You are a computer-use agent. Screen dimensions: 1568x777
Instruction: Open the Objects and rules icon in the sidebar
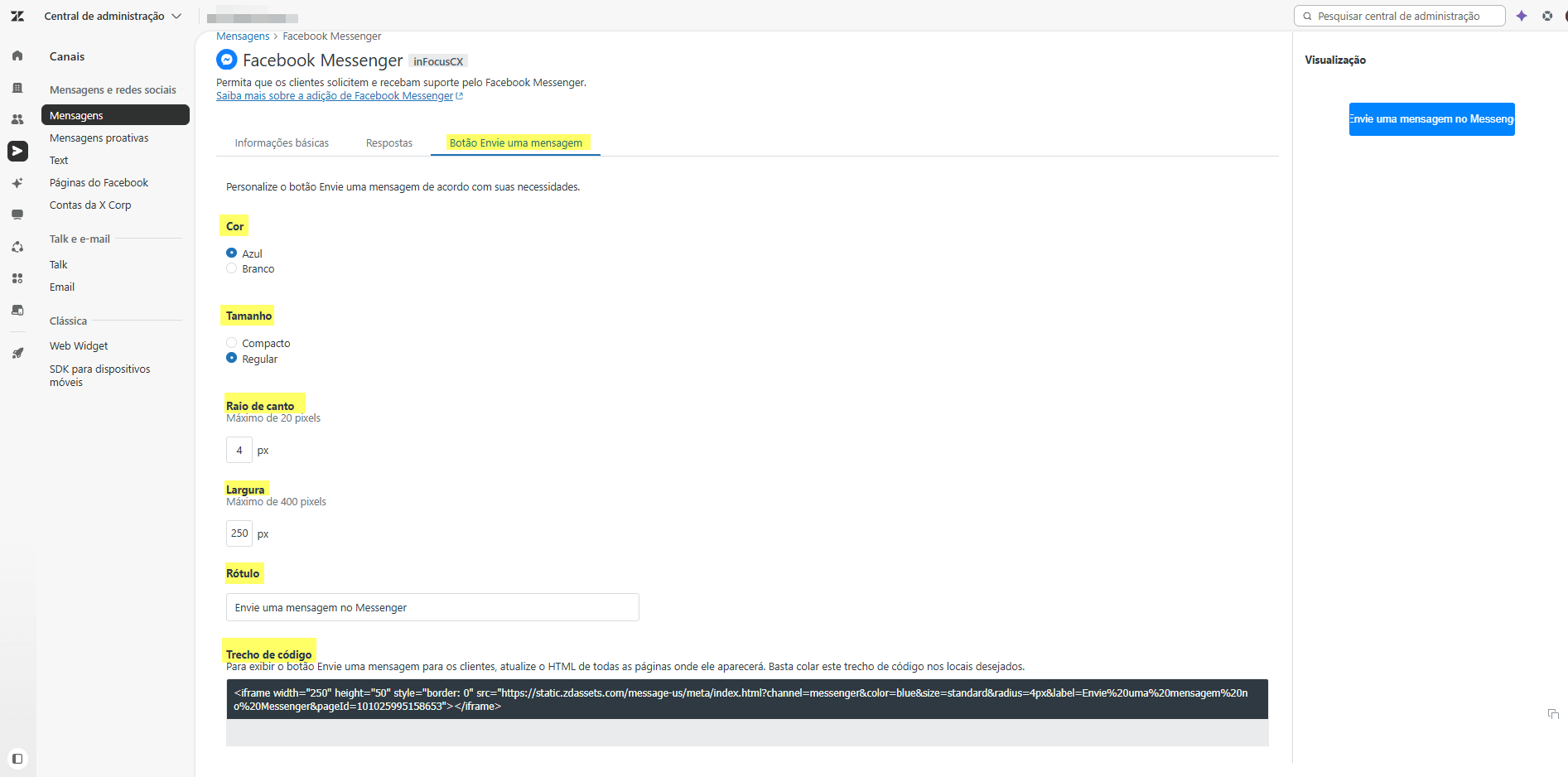(x=17, y=247)
